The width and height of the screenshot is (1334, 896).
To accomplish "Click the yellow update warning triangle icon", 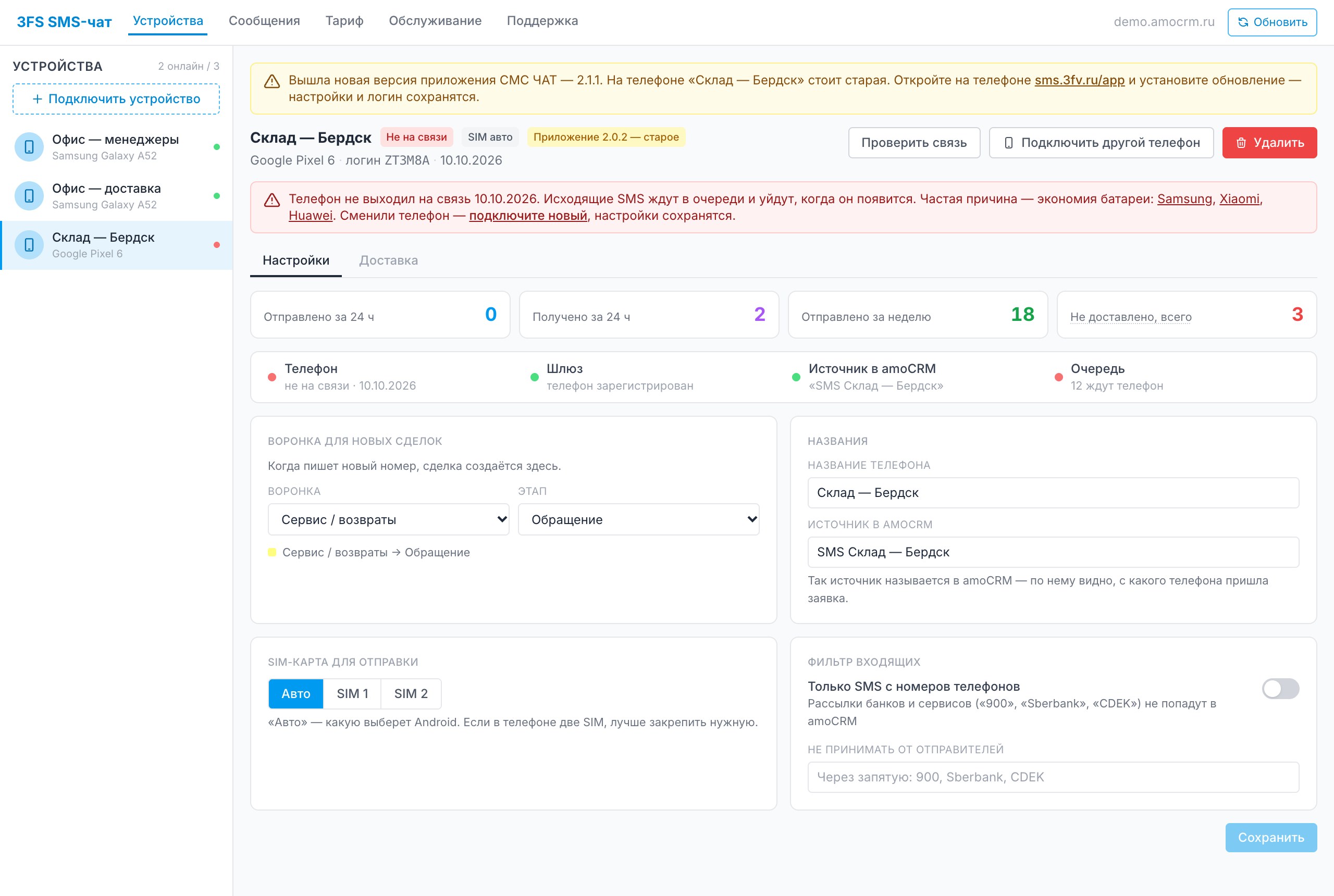I will tap(272, 81).
